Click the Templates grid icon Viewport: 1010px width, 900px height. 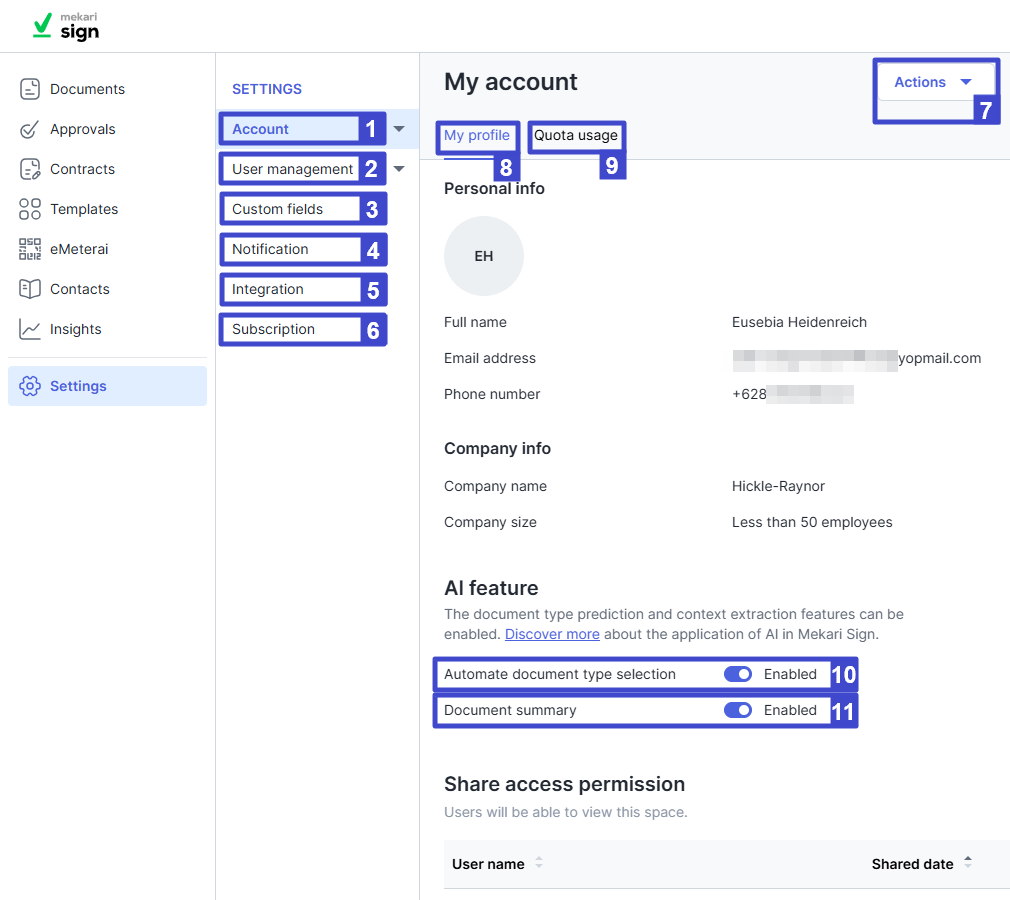30,209
